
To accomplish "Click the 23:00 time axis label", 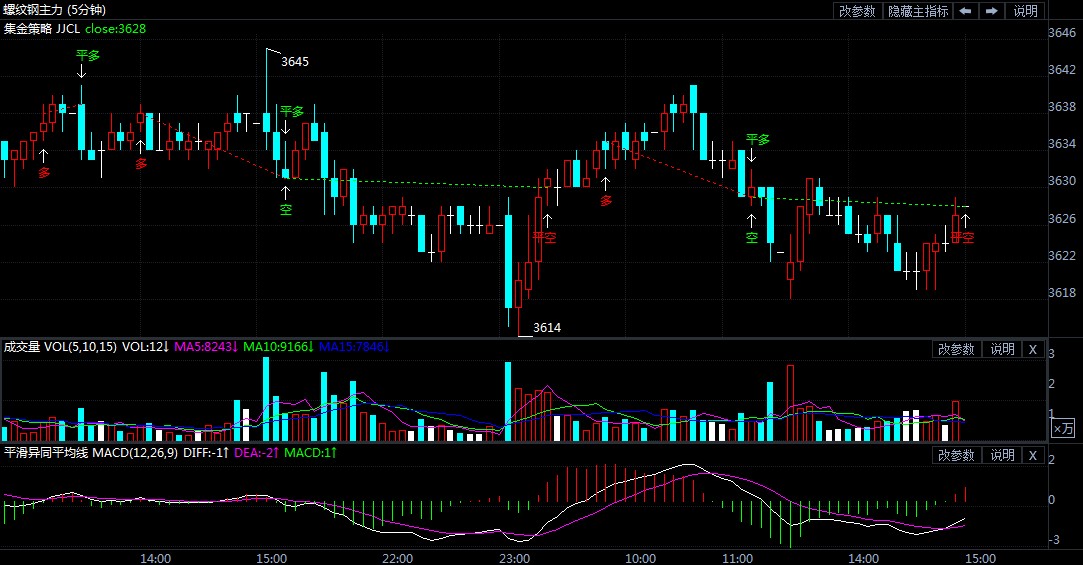I will [515, 558].
